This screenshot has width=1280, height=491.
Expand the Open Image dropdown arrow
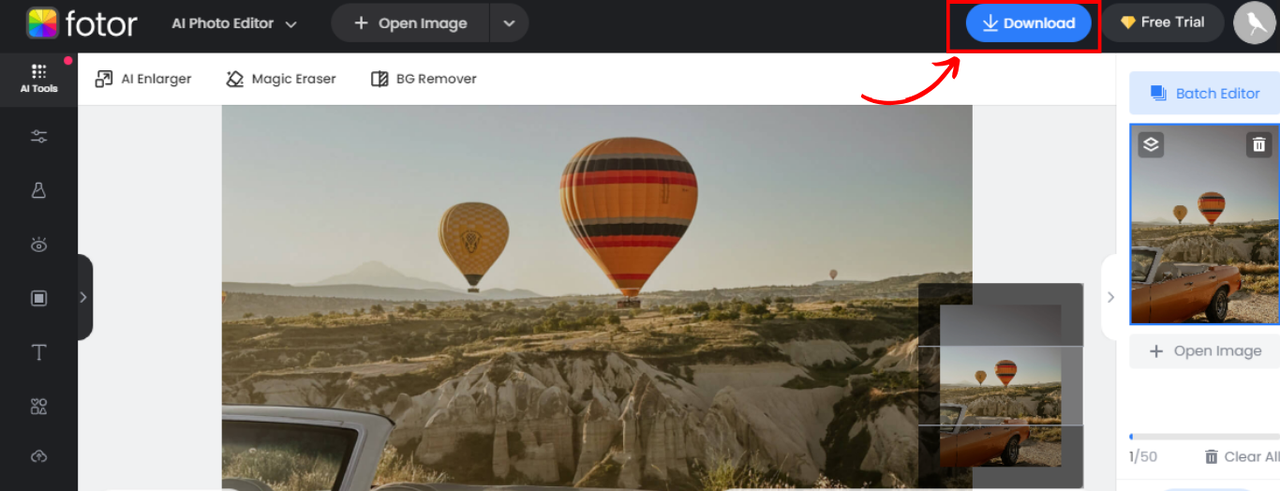[x=509, y=23]
